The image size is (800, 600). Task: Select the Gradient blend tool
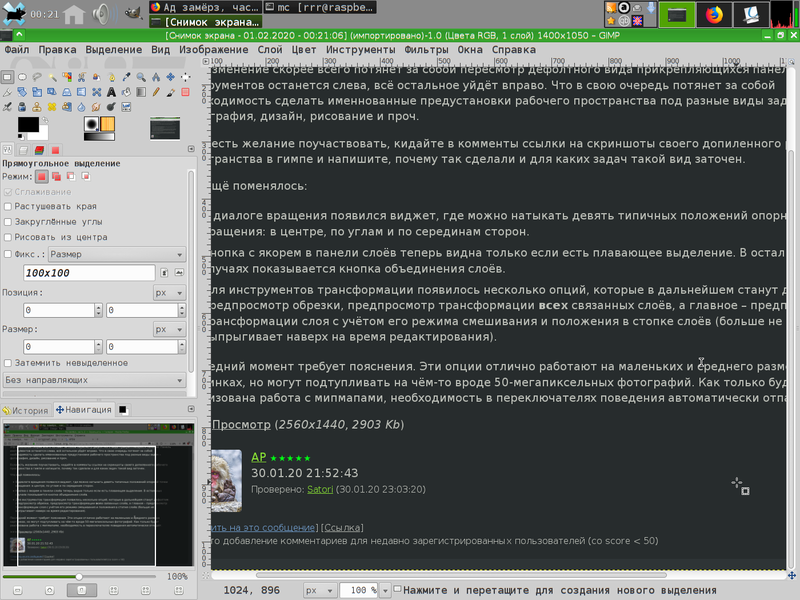(x=141, y=92)
